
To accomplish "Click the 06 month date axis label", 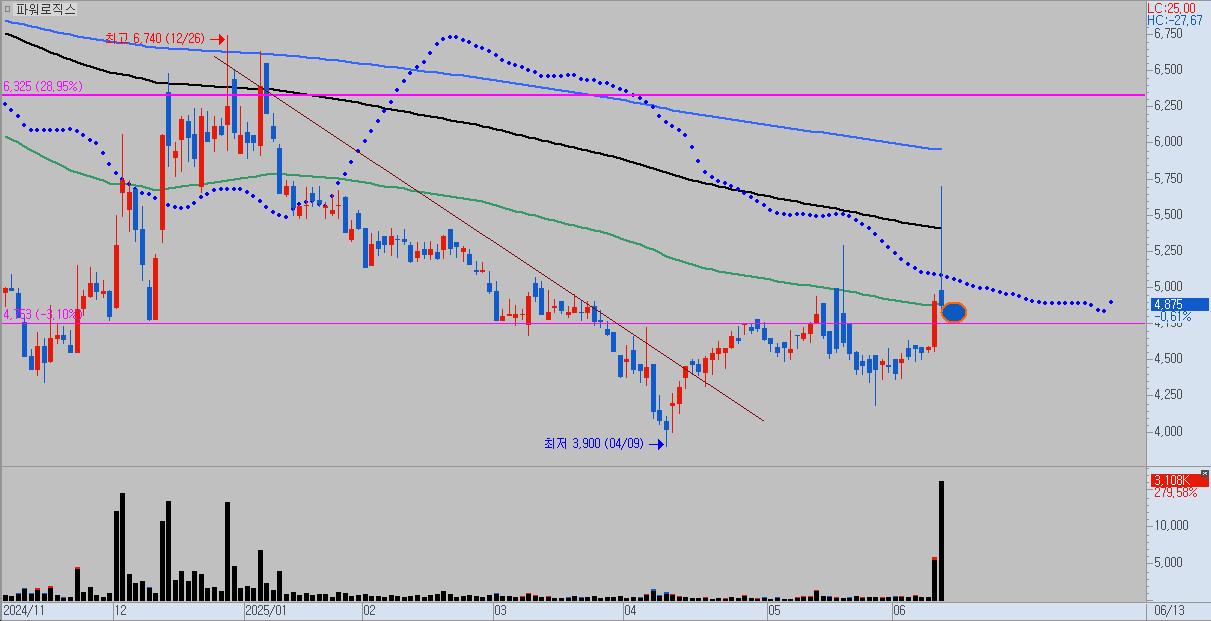I will (898, 609).
